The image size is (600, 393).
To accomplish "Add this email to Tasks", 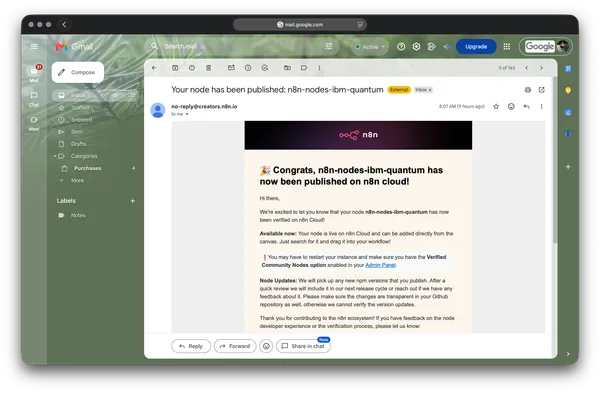I will (265, 68).
